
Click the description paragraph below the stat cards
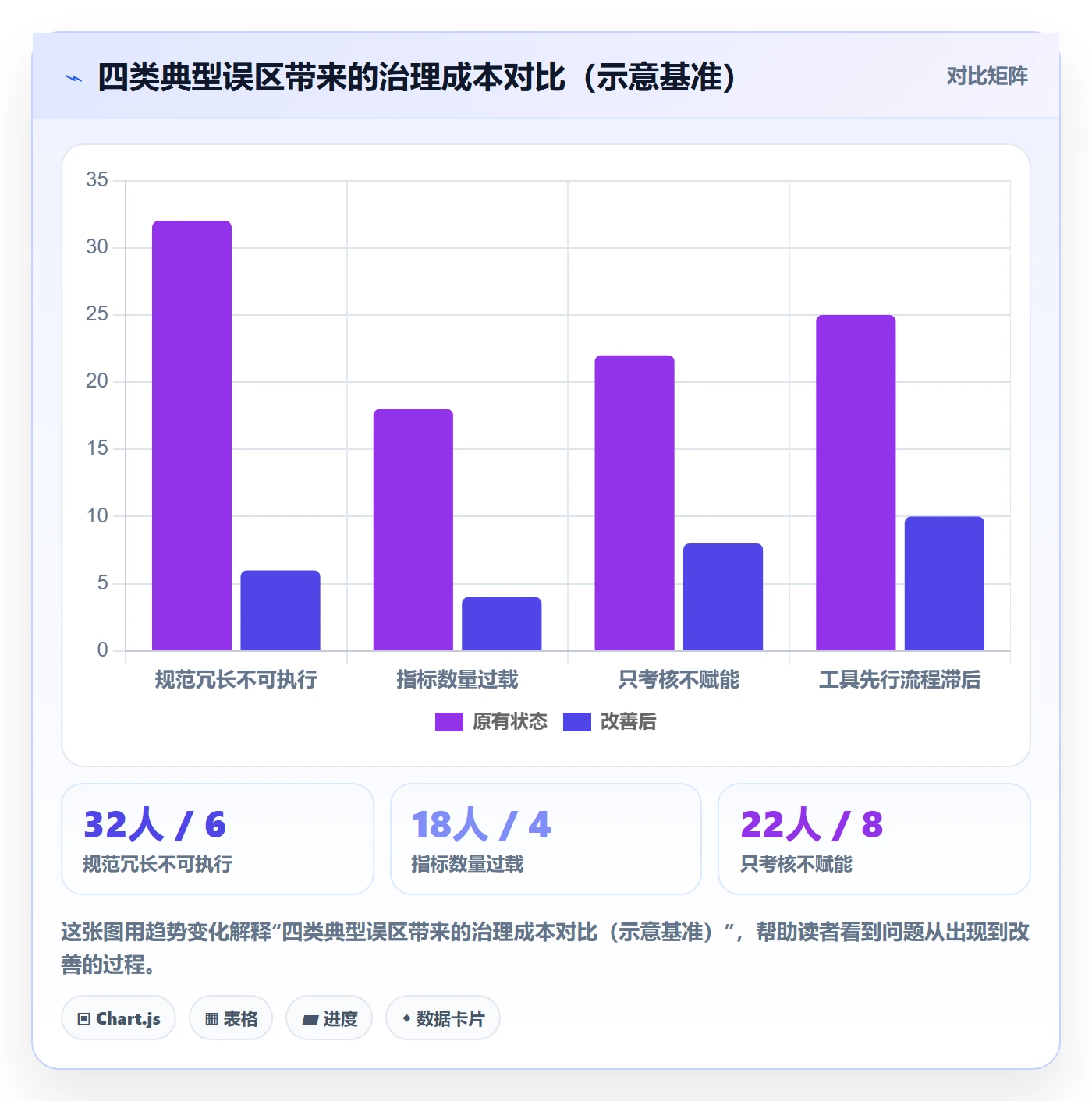546,948
